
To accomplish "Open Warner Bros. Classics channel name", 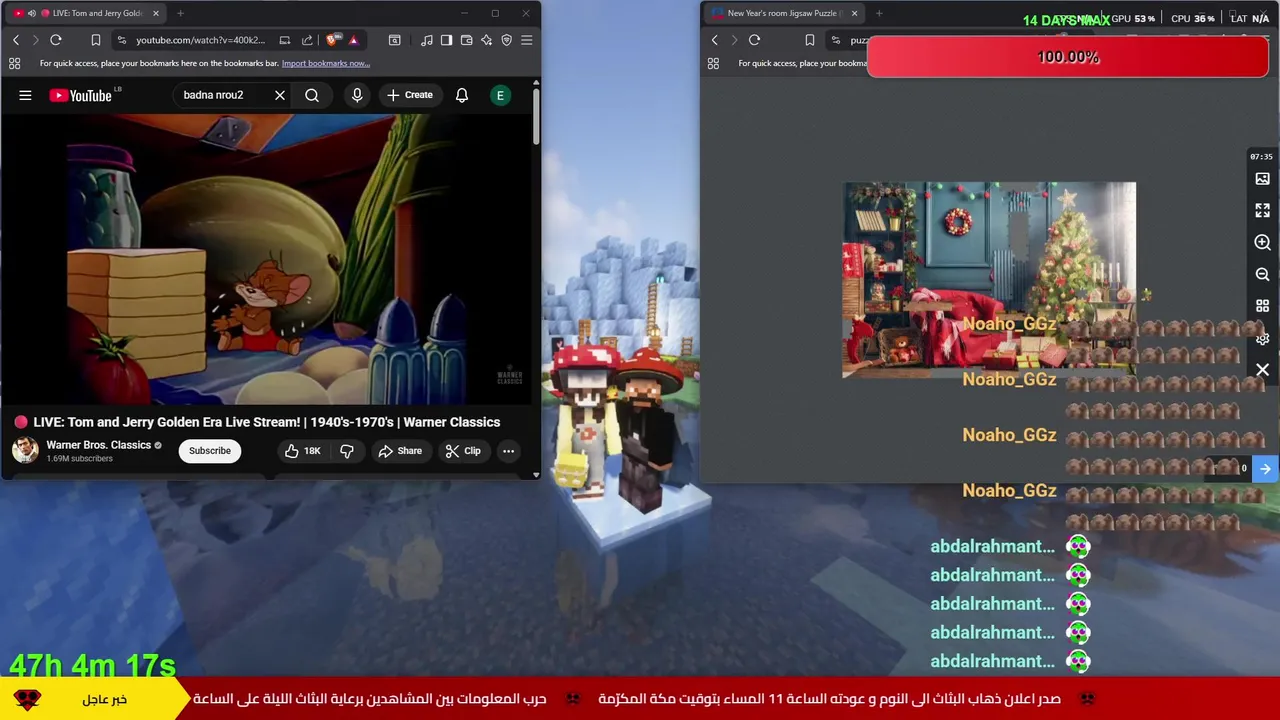I will [x=99, y=445].
